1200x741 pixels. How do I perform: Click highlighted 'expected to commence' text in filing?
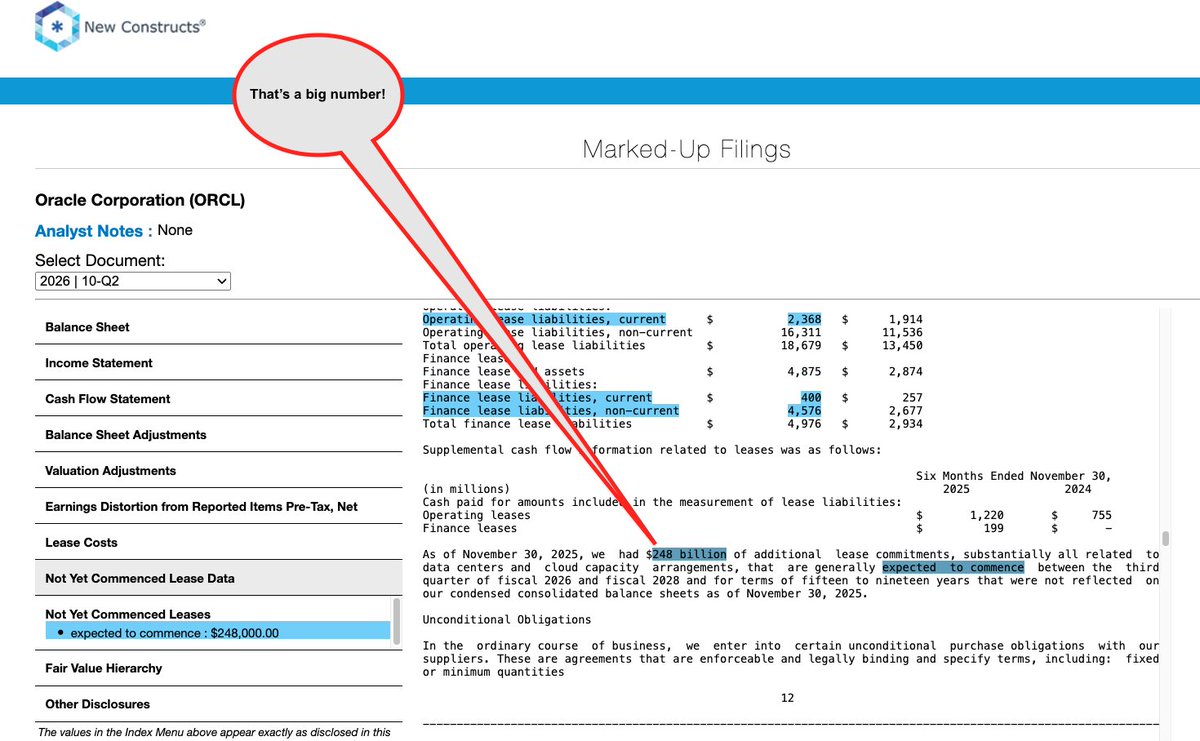(x=953, y=567)
